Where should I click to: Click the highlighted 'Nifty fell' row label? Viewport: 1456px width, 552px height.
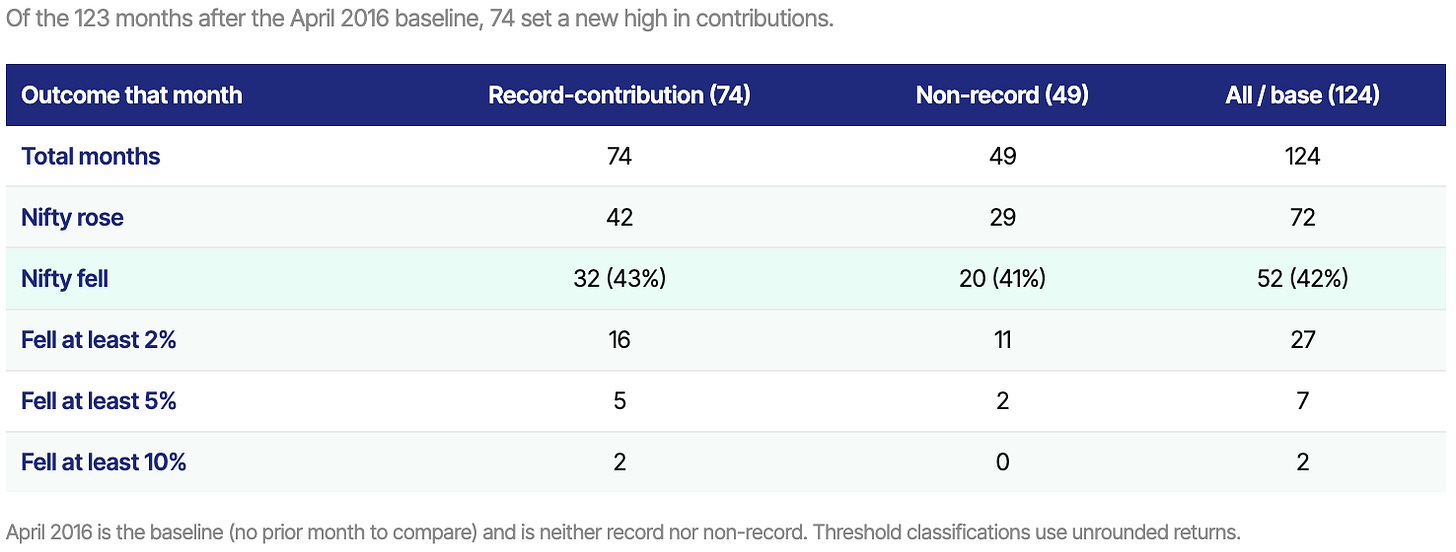pos(65,278)
